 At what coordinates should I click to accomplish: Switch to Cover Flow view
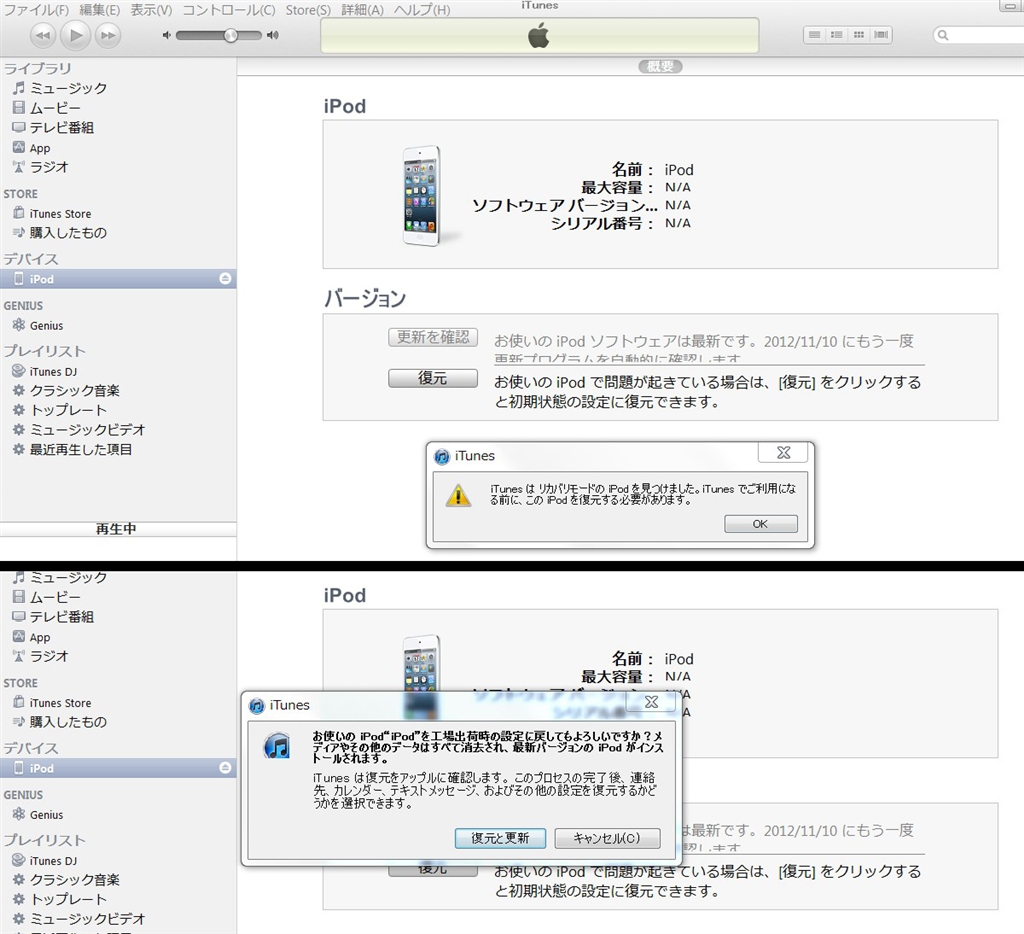tap(881, 35)
